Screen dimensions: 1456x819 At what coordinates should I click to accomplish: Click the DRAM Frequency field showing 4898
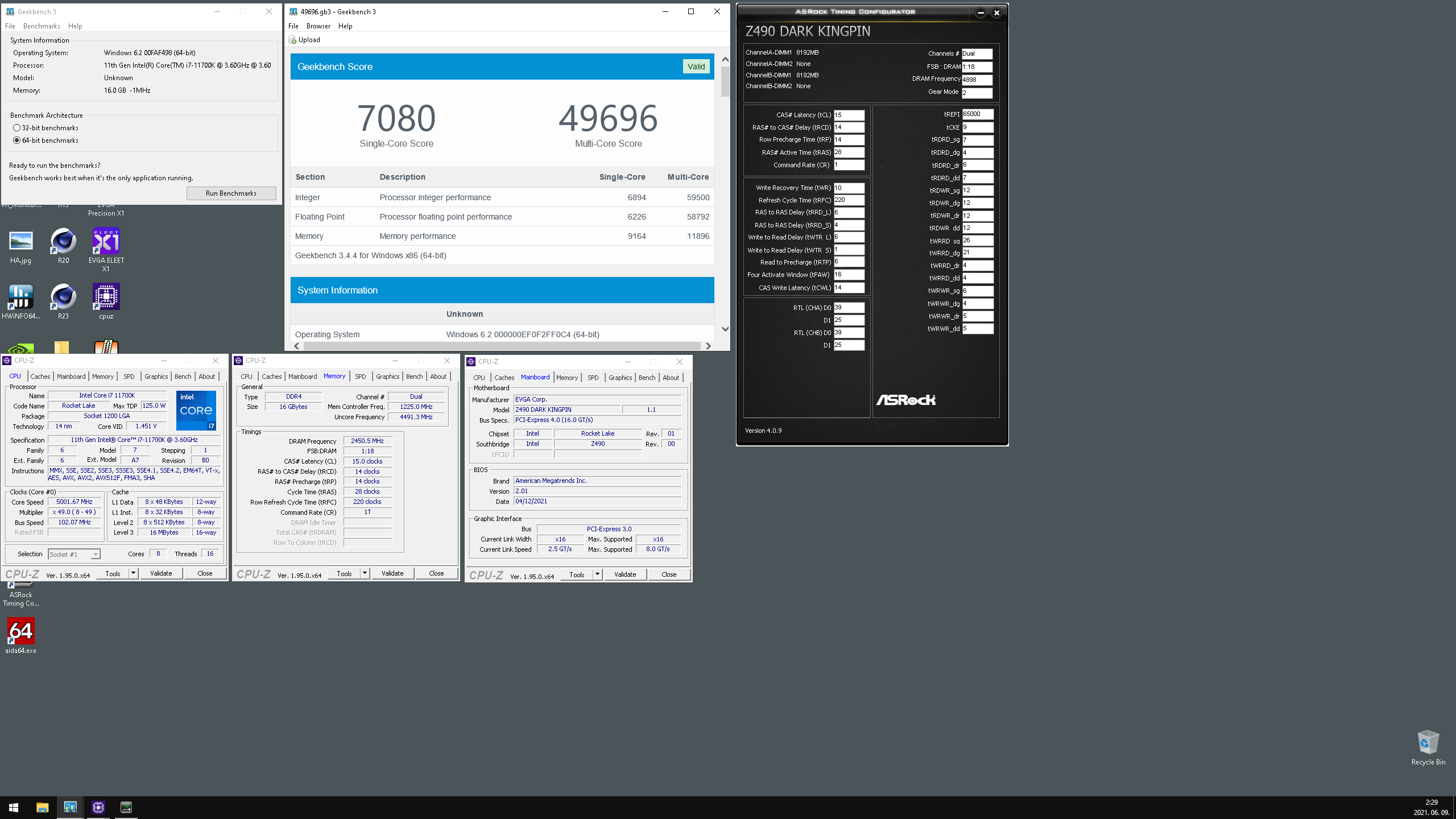pyautogui.click(x=977, y=80)
